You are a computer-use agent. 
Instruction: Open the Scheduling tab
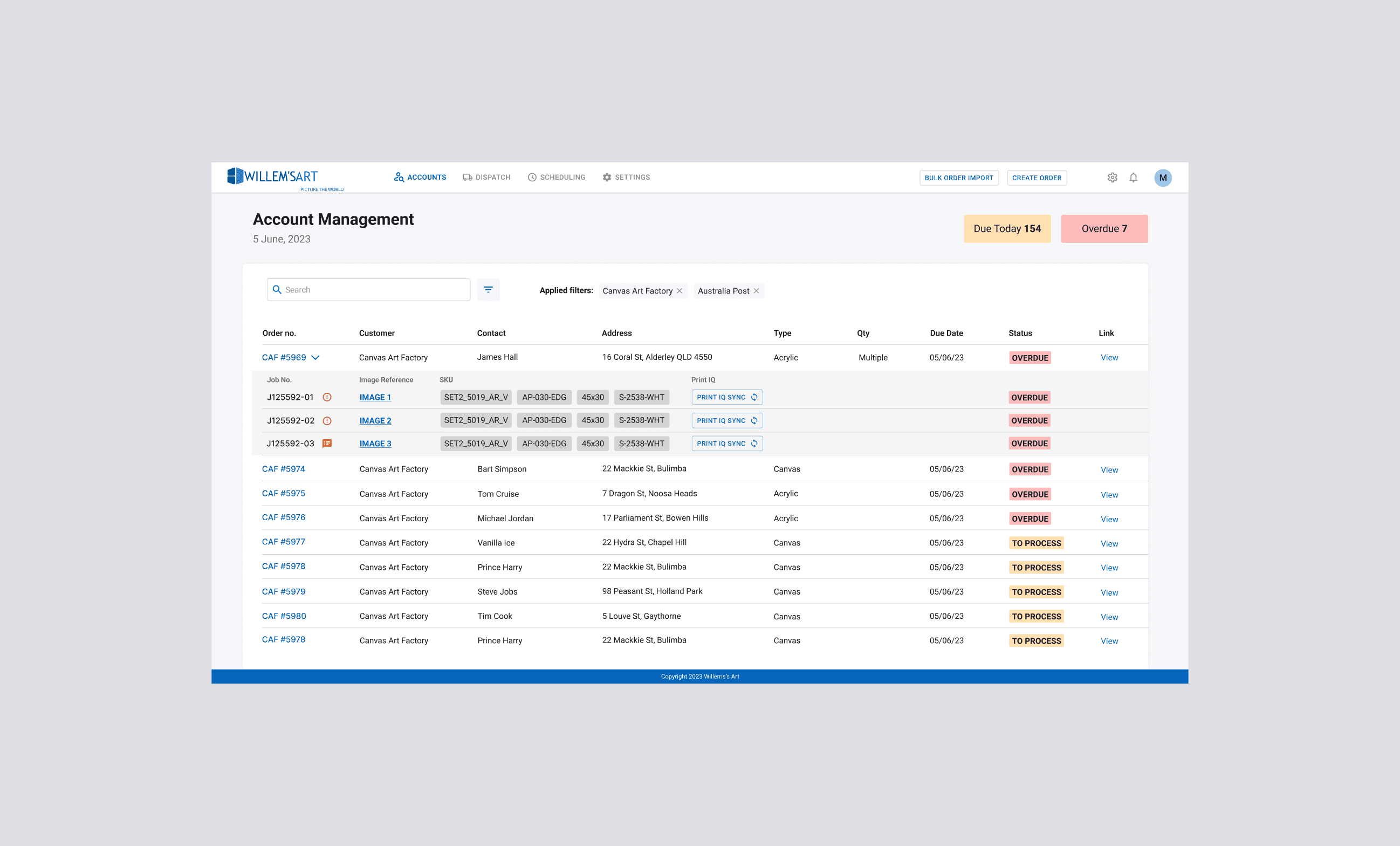(x=556, y=178)
